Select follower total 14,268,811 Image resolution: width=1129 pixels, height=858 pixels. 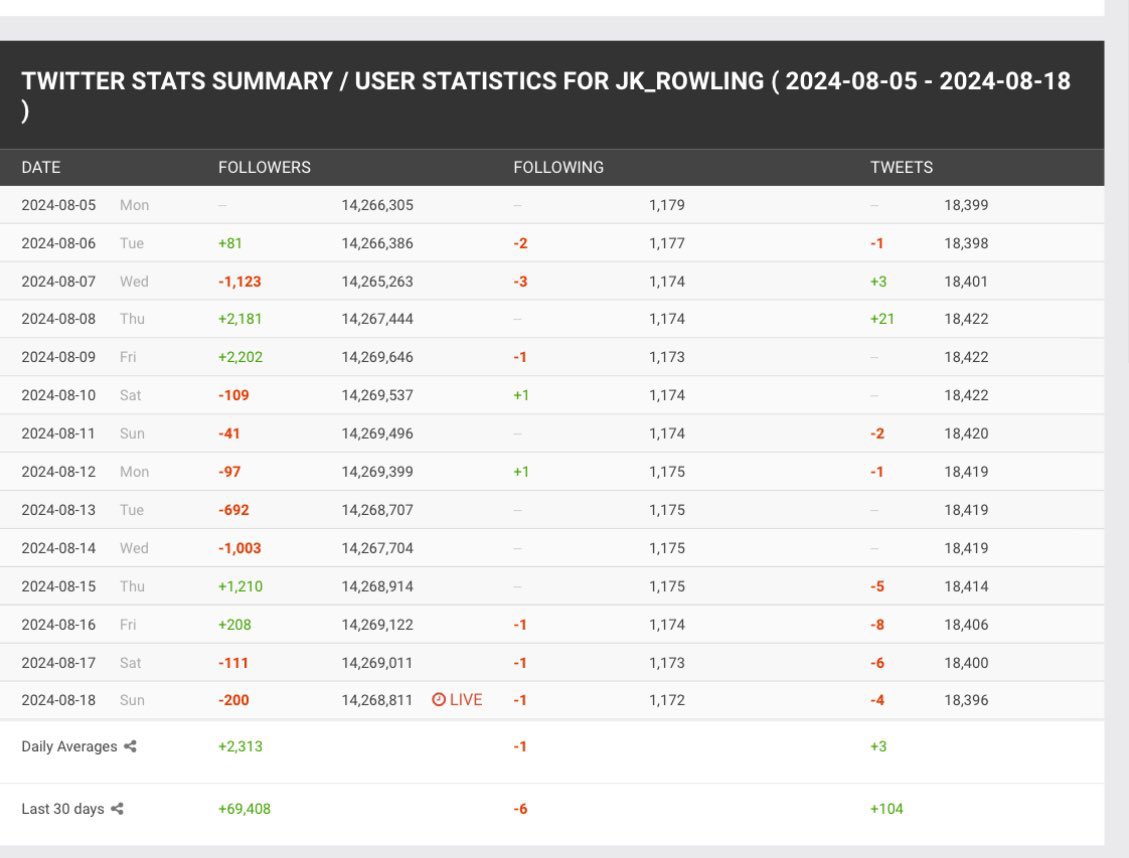coord(377,700)
